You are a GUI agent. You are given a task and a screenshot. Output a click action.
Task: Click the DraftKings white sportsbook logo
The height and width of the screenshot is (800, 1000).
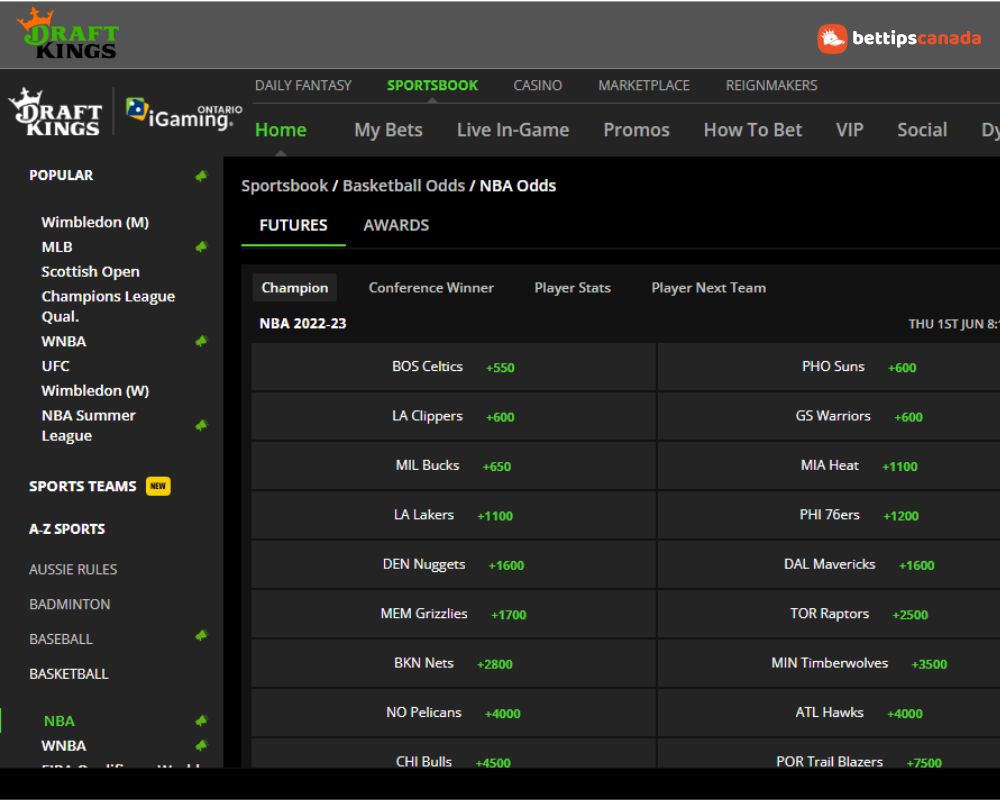click(x=55, y=112)
